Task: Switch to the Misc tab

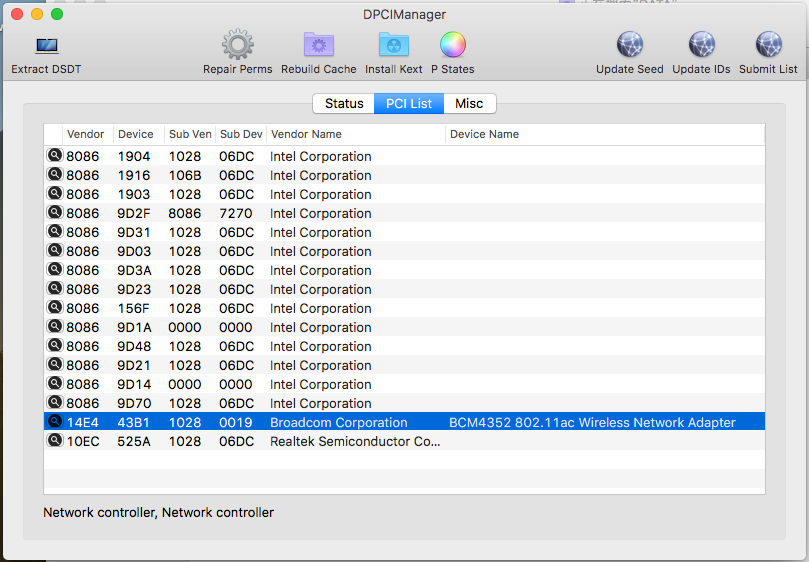Action: (469, 104)
